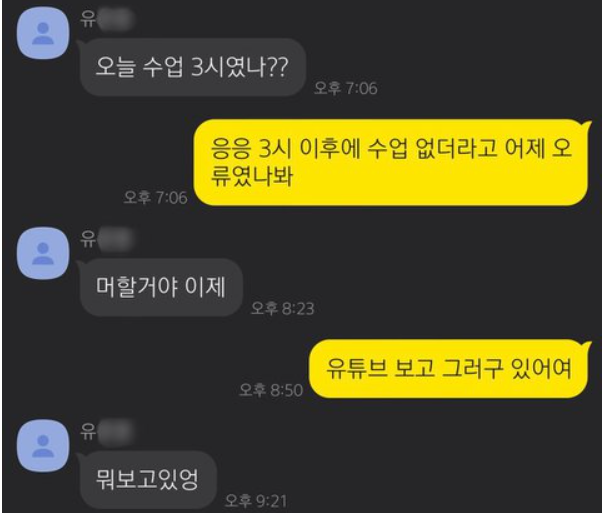Click the 오후 8:23 timestamp
This screenshot has height=513, width=602.
283,308
